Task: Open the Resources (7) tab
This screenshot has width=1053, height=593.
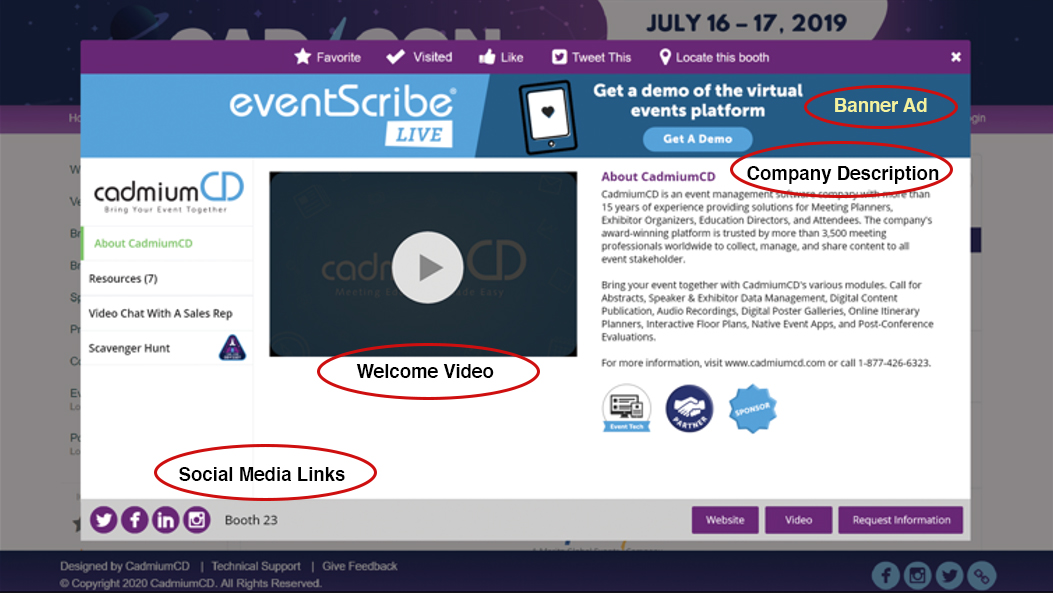Action: point(167,278)
